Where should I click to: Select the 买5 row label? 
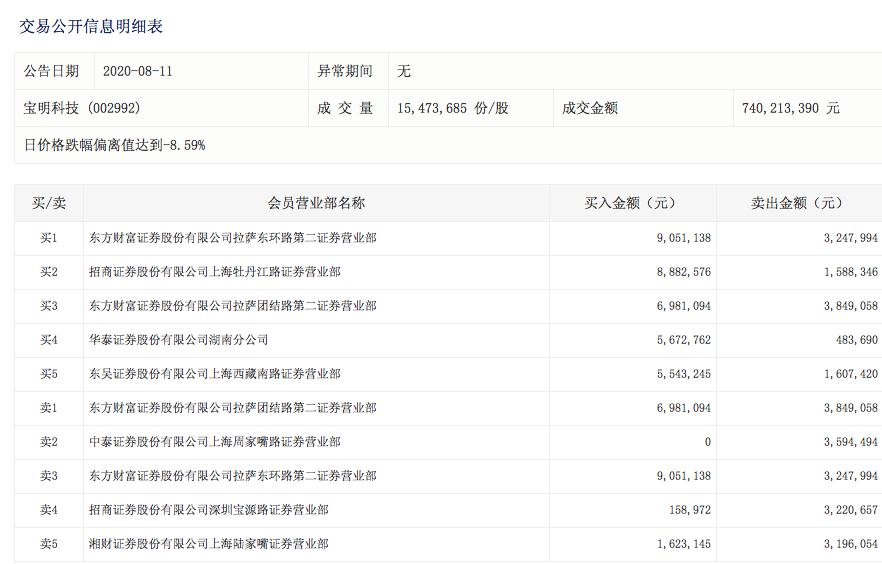(x=49, y=374)
